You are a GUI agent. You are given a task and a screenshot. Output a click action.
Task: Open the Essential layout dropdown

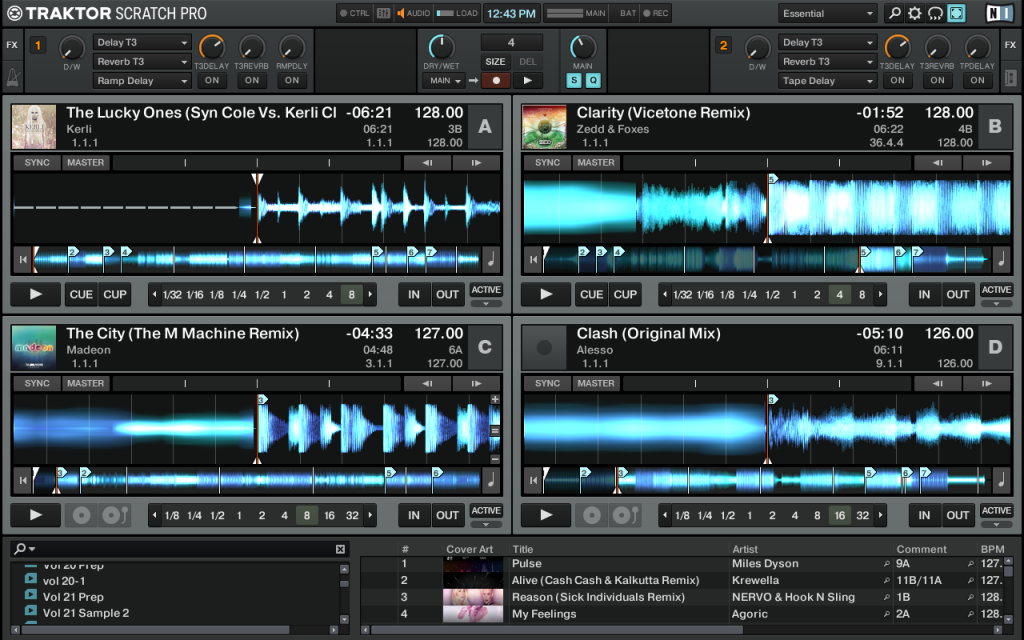click(x=827, y=14)
